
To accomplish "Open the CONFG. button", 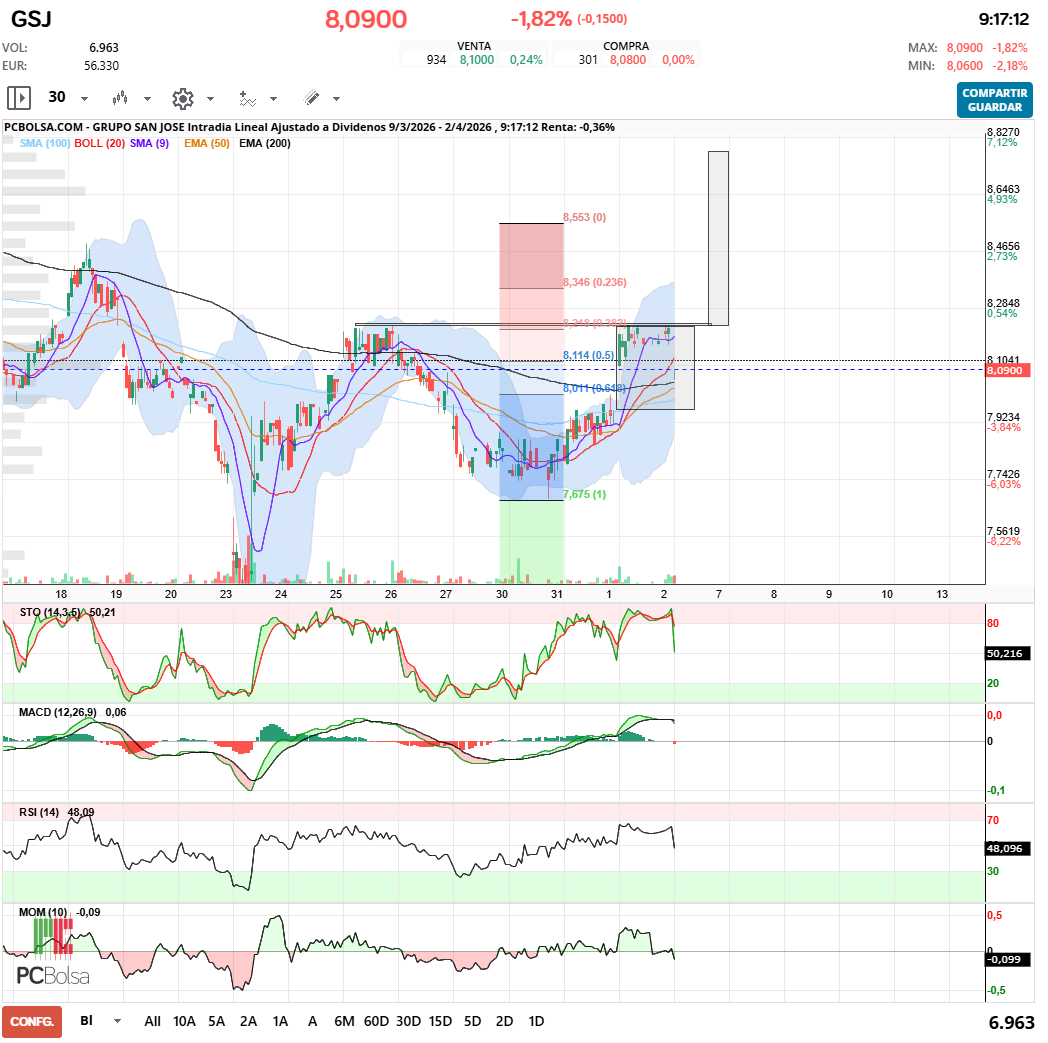I will 32,1022.
